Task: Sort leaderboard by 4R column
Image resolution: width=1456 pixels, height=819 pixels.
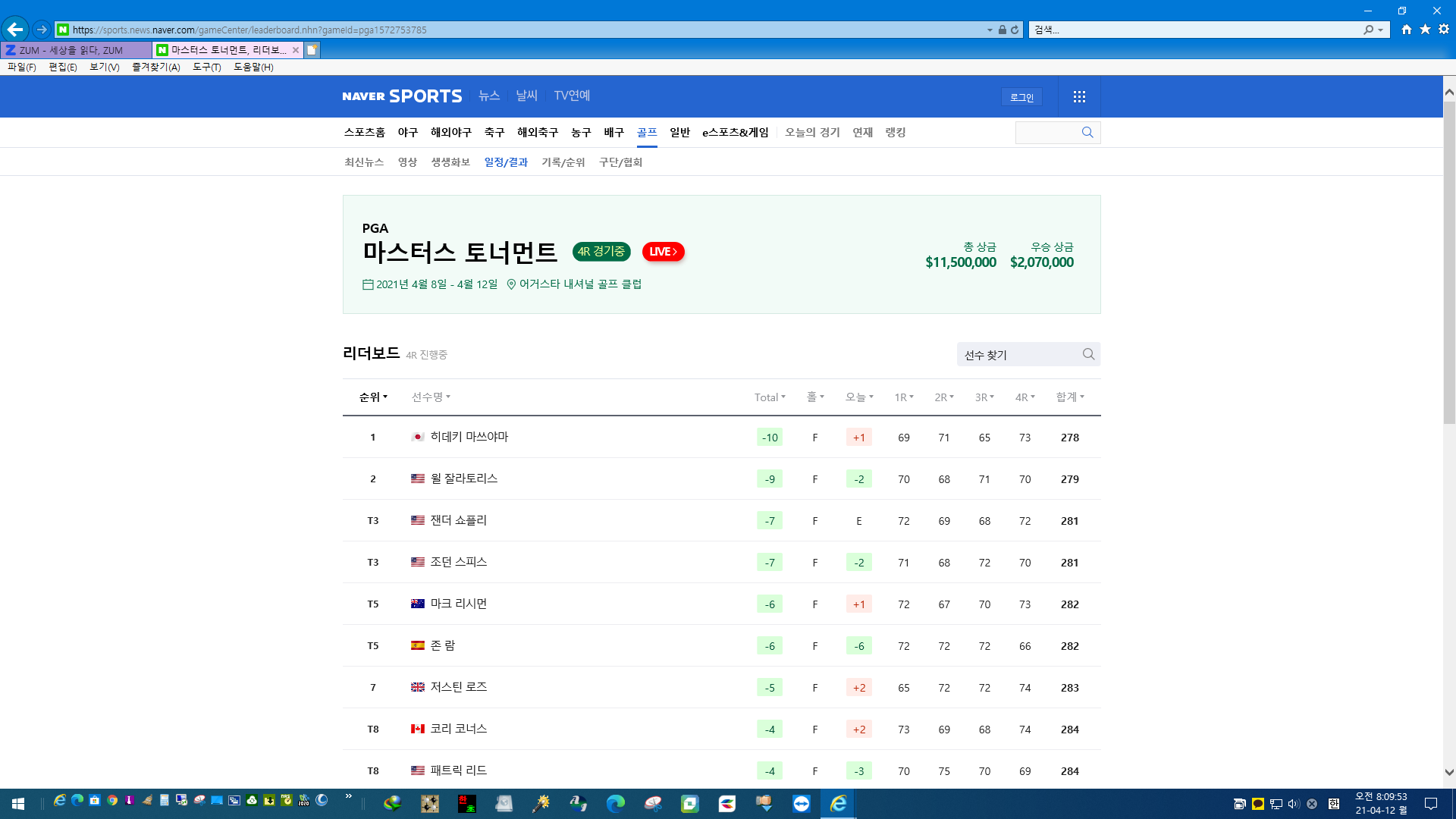Action: point(1025,397)
